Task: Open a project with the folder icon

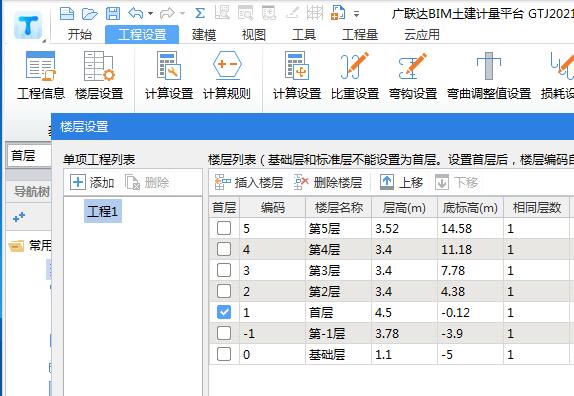Action: pyautogui.click(x=90, y=14)
